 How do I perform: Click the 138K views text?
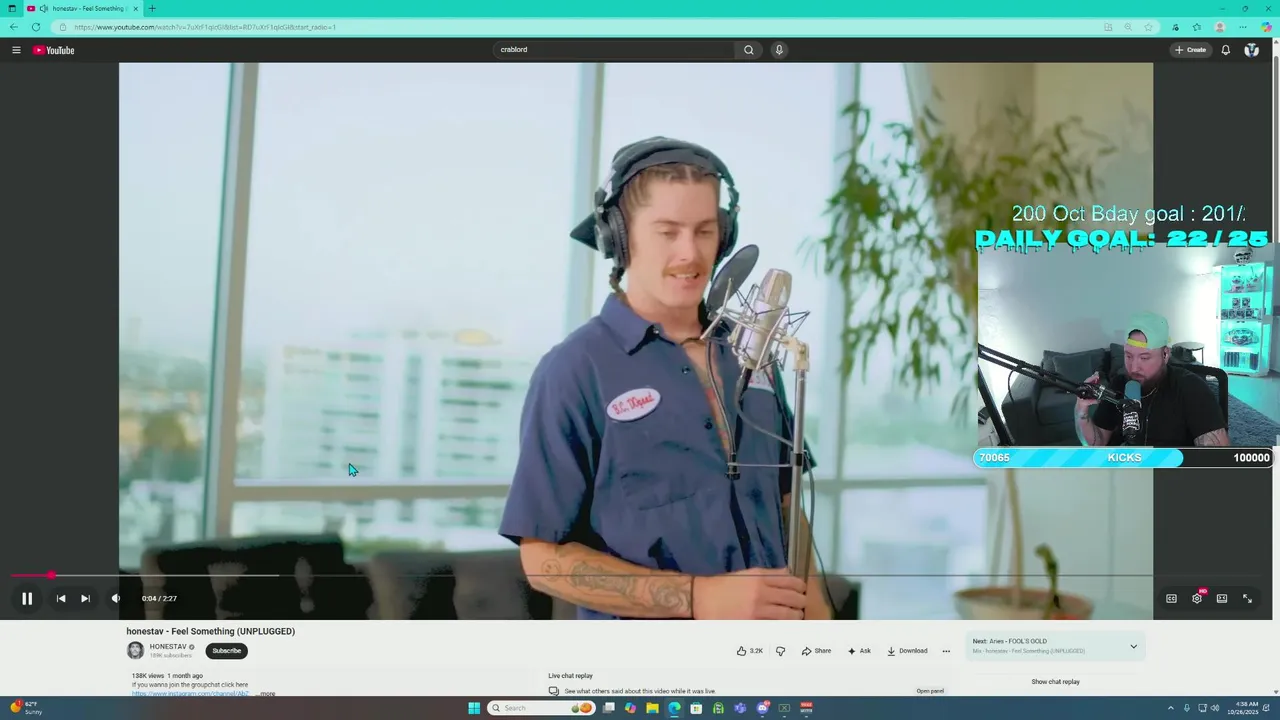(147, 676)
